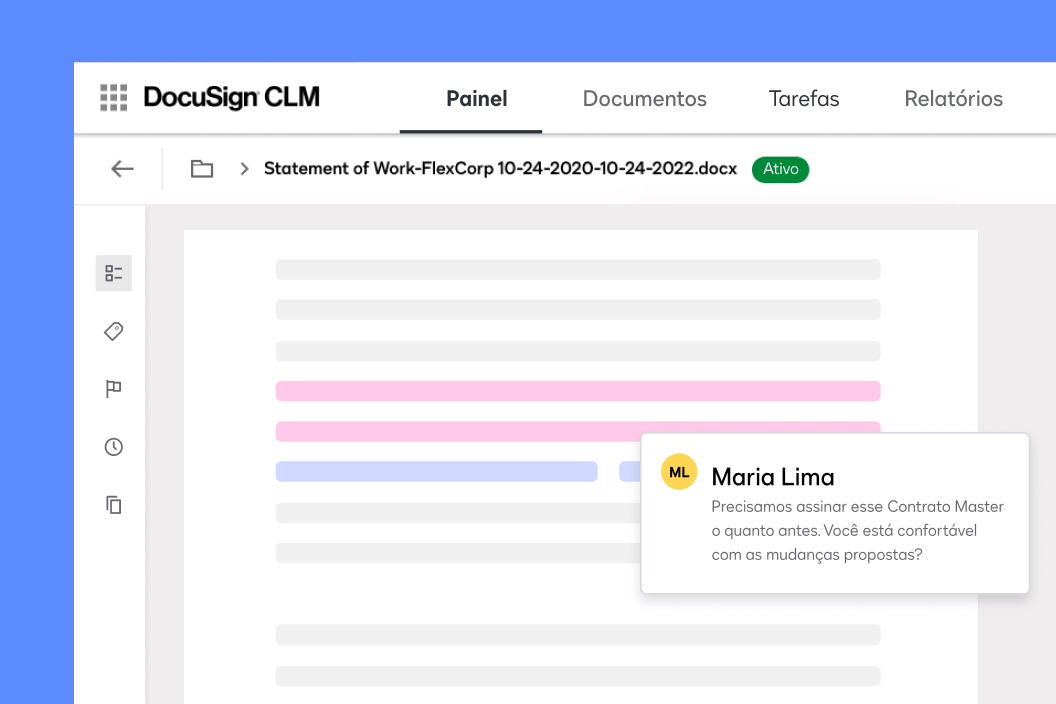The image size is (1056, 704).
Task: View document versions with the copy icon
Action: coord(113,505)
